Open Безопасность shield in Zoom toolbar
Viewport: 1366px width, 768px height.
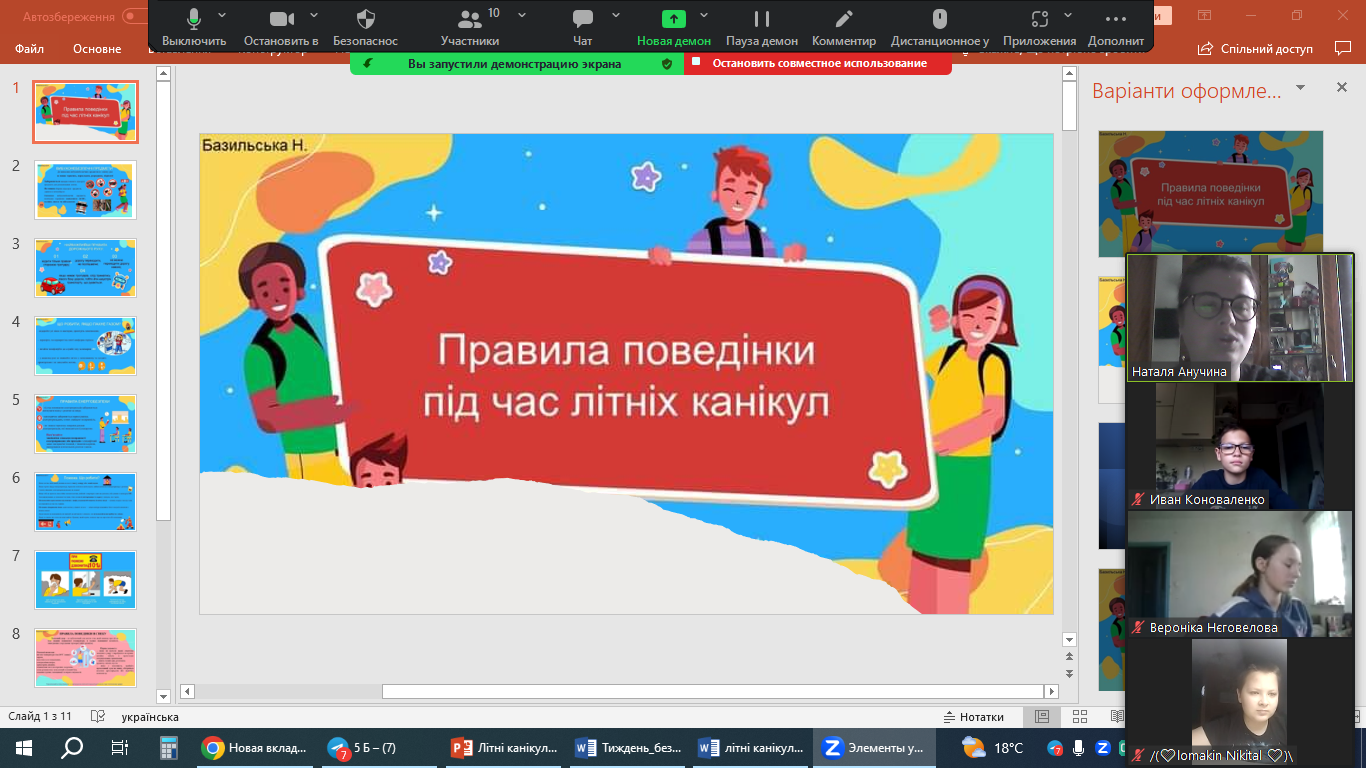(366, 27)
